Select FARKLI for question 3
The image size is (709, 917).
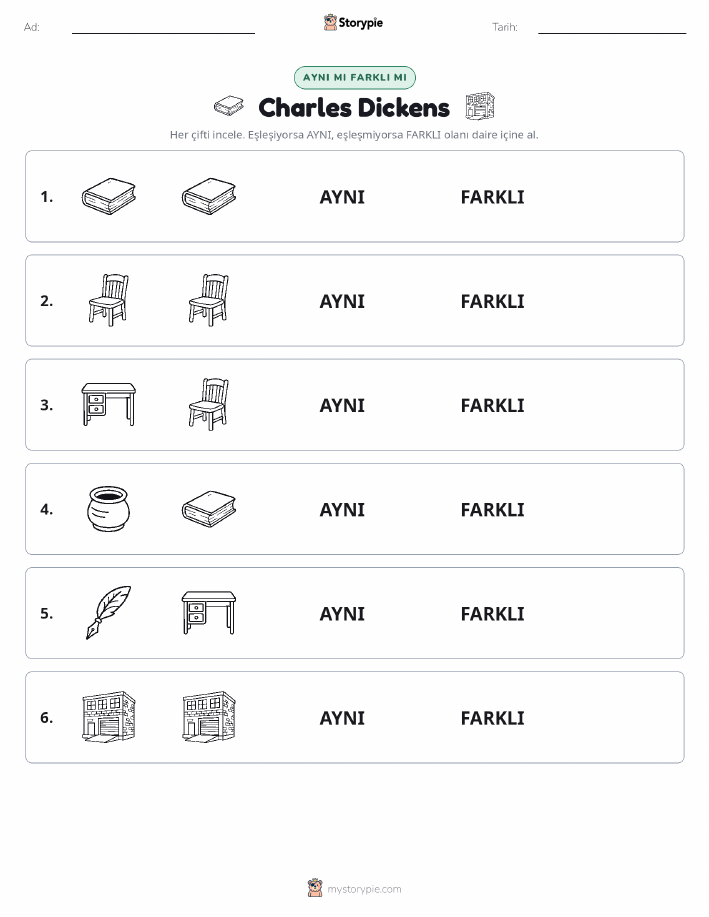pyautogui.click(x=493, y=405)
